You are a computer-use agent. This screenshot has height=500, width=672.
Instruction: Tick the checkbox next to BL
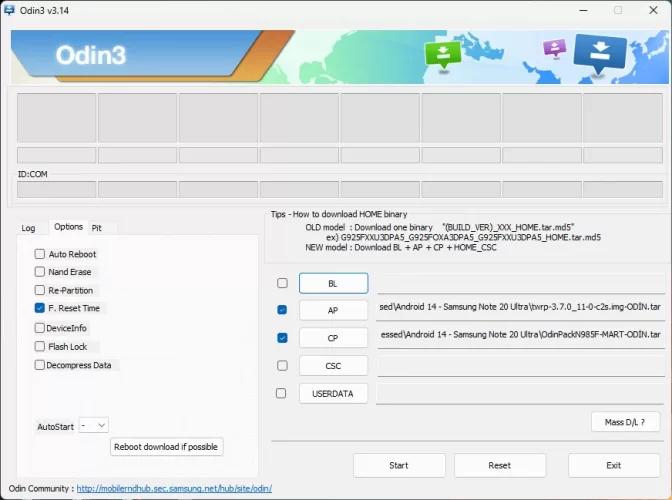click(282, 284)
